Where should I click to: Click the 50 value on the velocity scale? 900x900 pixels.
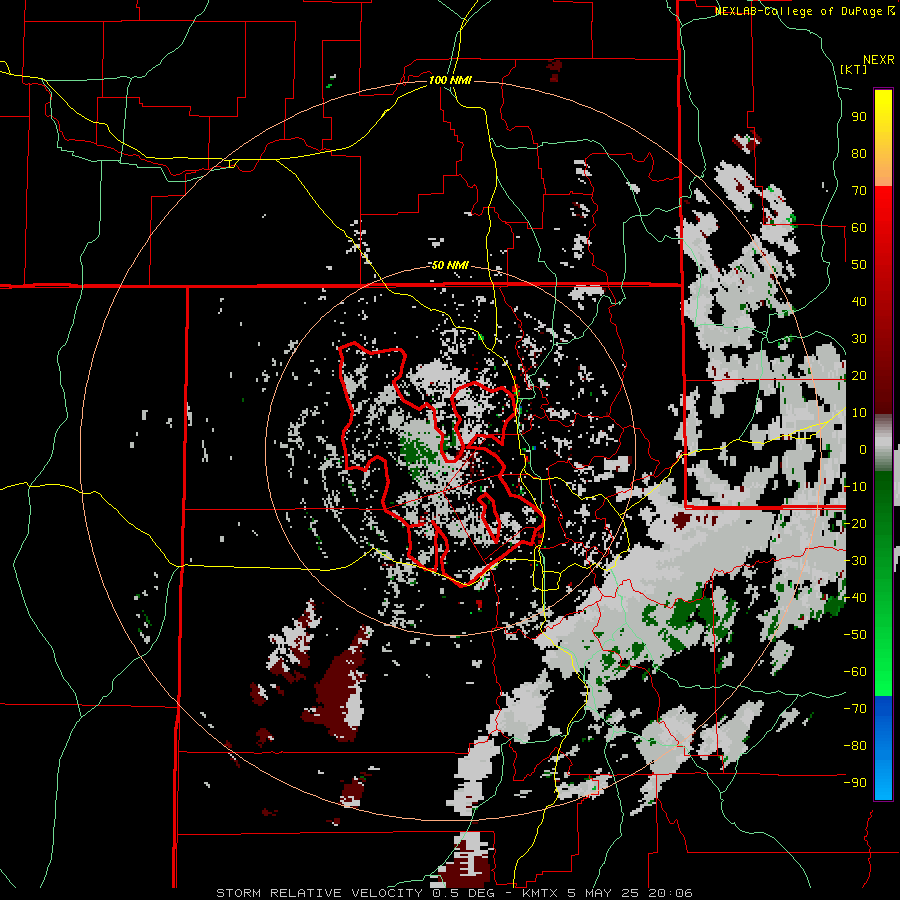pyautogui.click(x=859, y=265)
